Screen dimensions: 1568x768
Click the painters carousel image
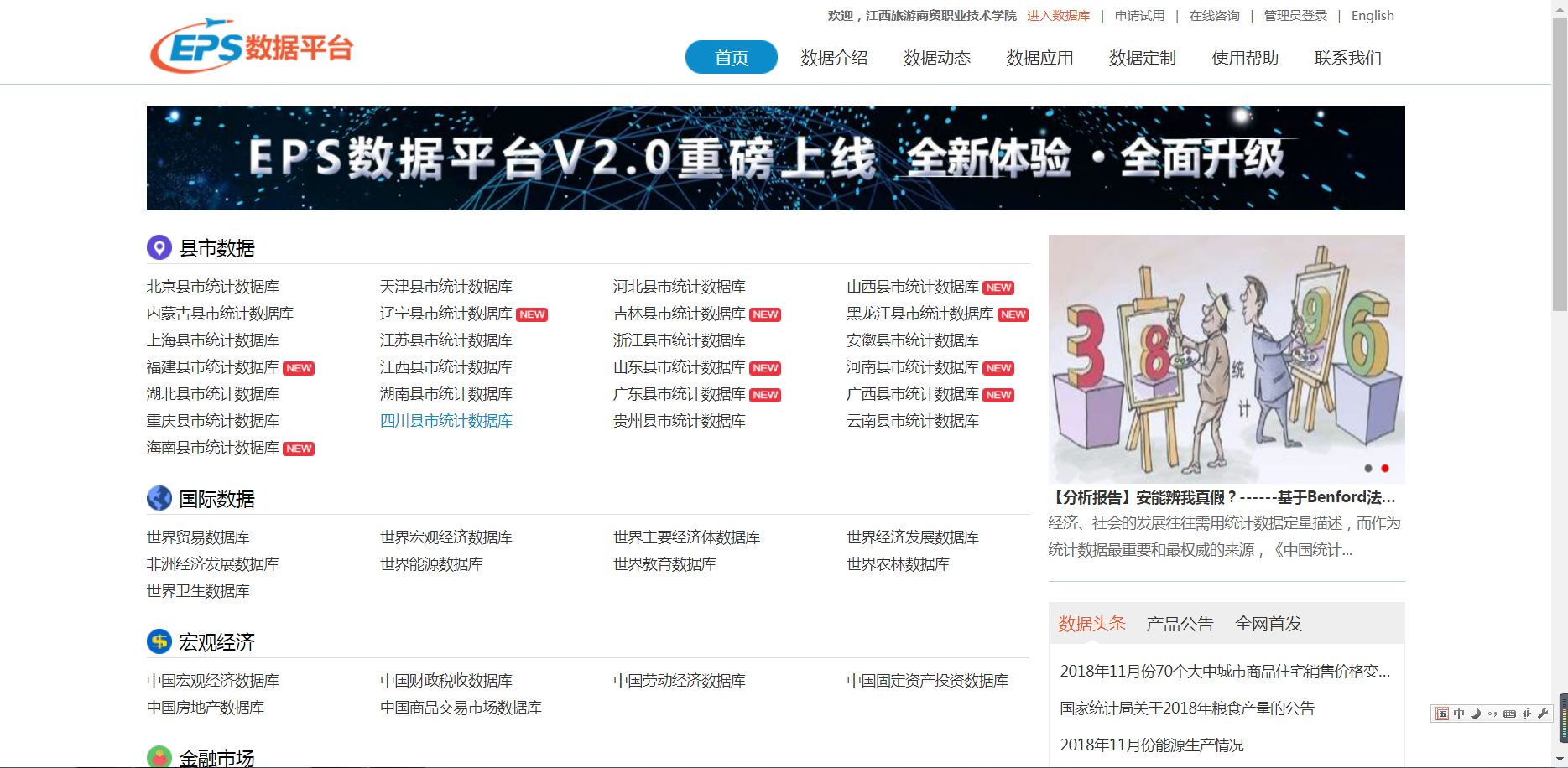pyautogui.click(x=1227, y=358)
